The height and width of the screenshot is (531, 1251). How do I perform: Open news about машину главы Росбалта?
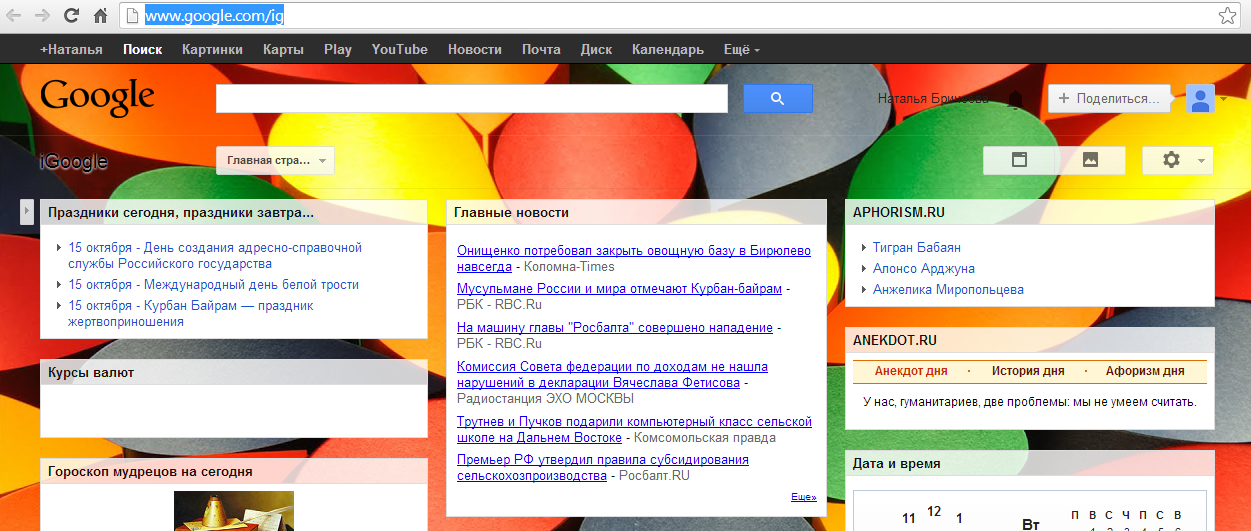[x=615, y=327]
